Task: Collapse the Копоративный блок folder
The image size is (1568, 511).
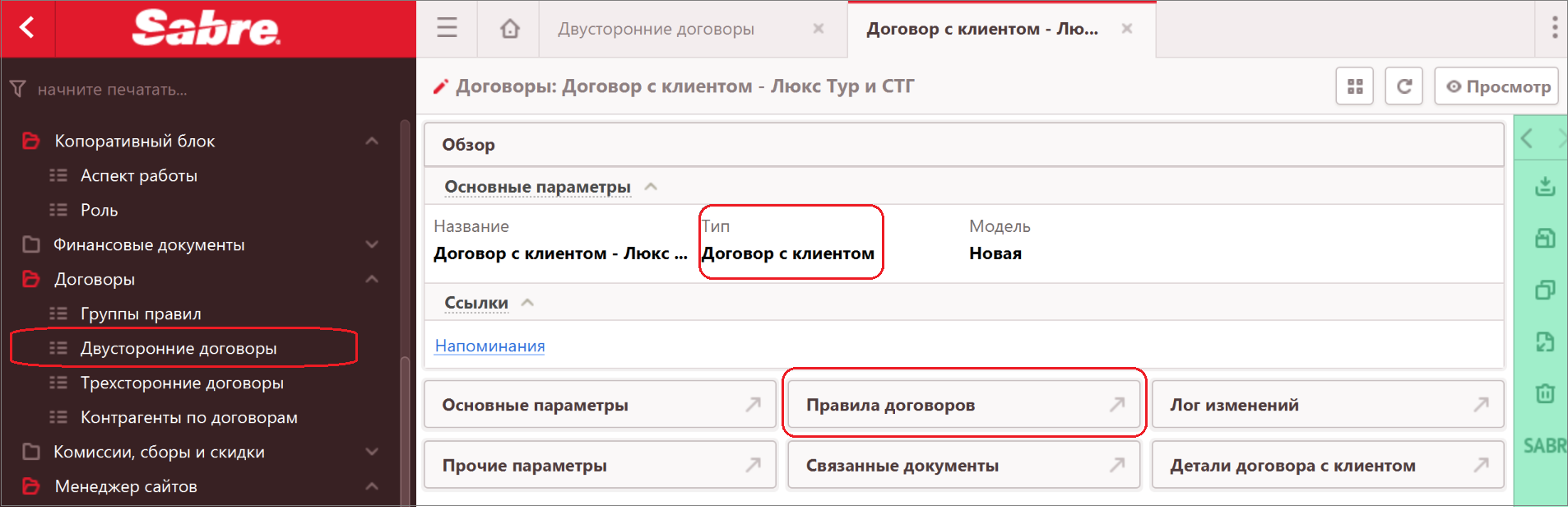Action: click(372, 141)
